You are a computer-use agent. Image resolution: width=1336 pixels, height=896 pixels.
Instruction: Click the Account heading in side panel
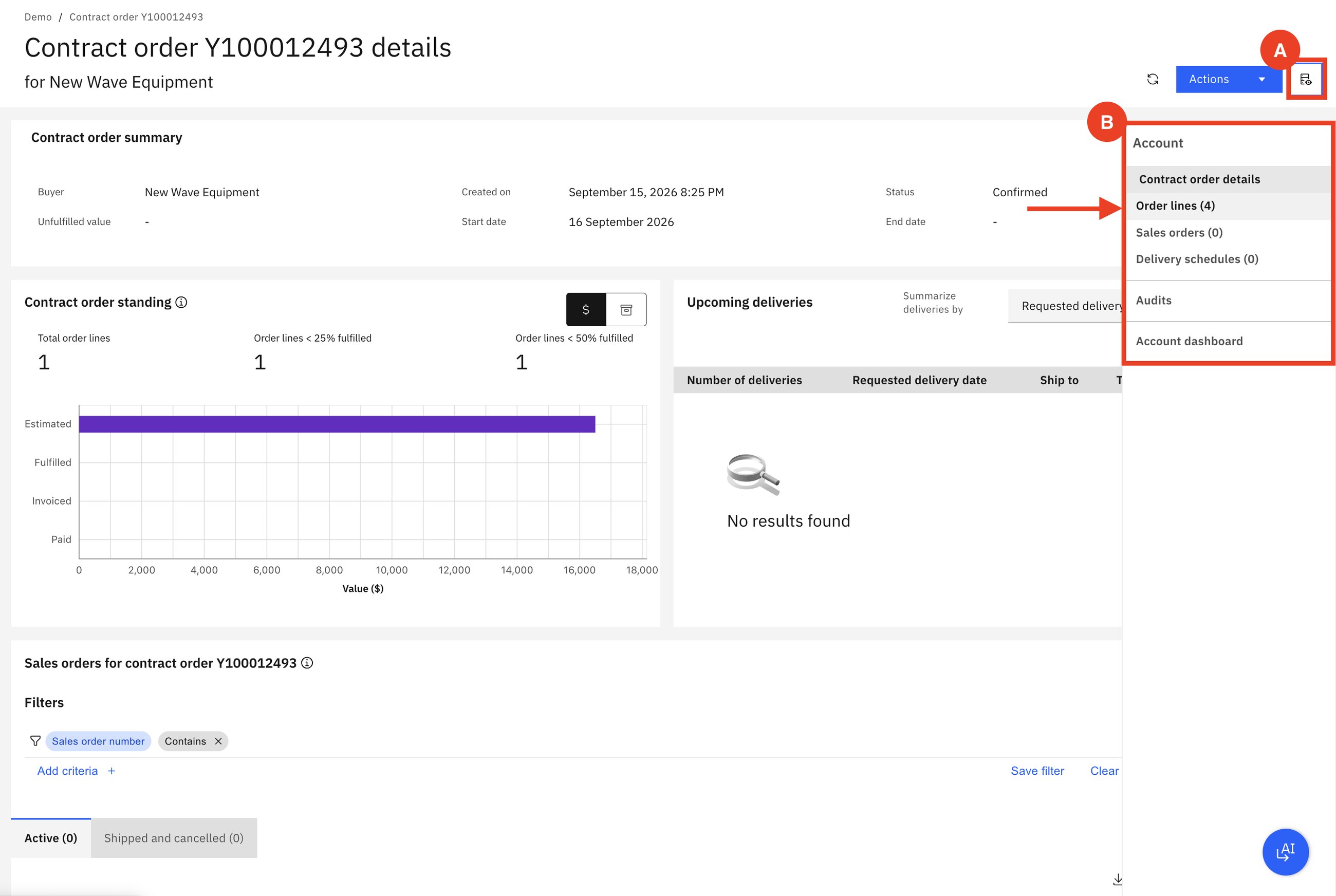1157,143
